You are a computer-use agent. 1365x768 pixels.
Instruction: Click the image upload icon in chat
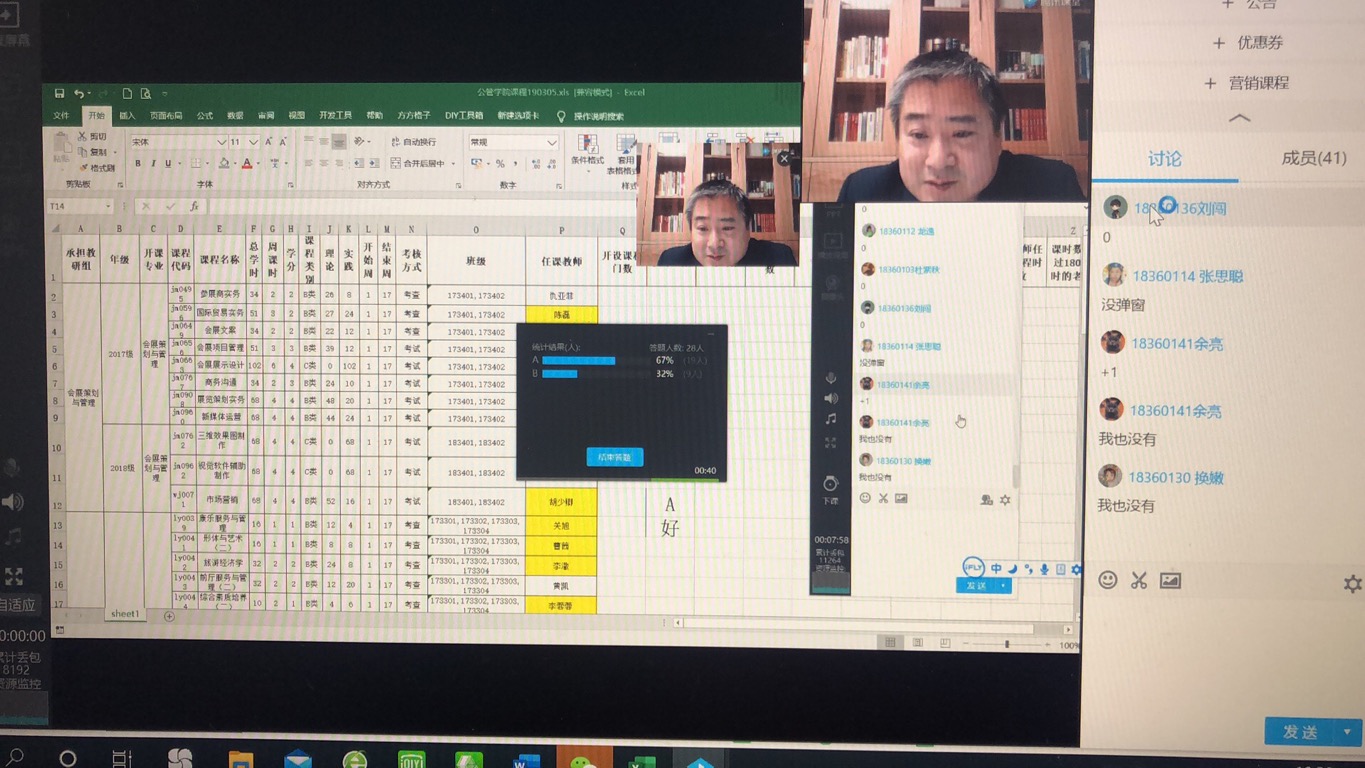[1170, 580]
